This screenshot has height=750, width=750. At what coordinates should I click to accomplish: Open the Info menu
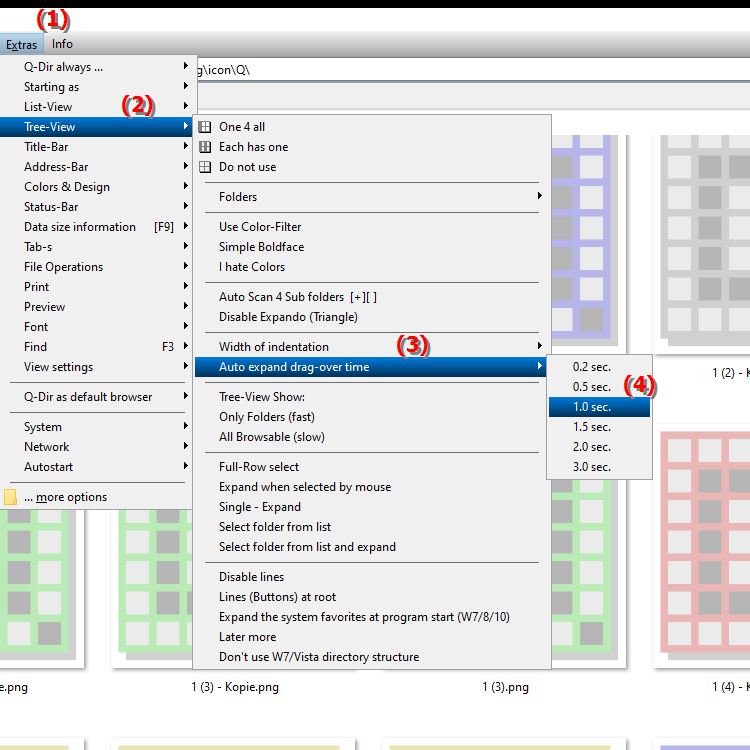pos(62,44)
